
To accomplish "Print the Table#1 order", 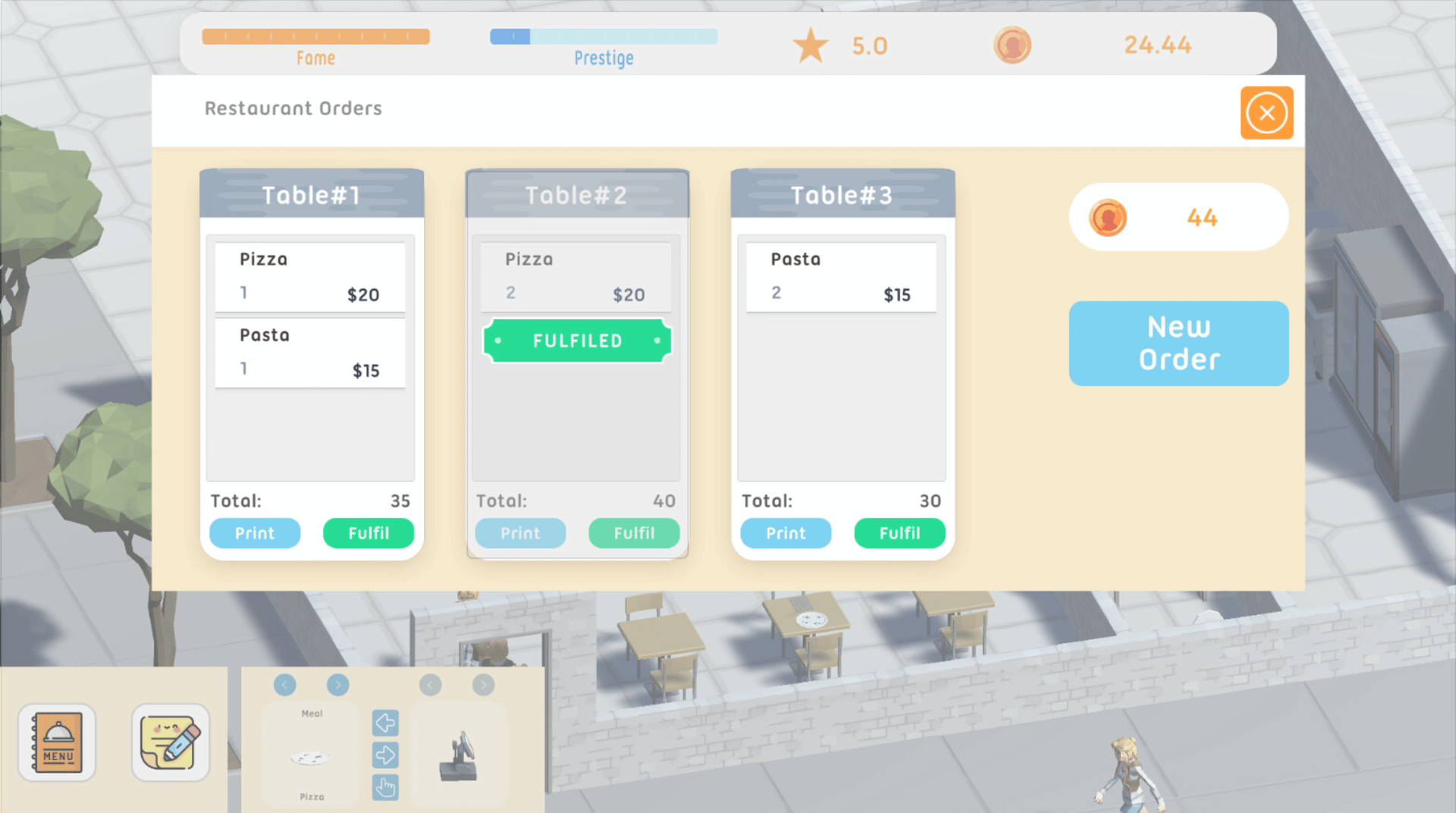I will [x=255, y=533].
